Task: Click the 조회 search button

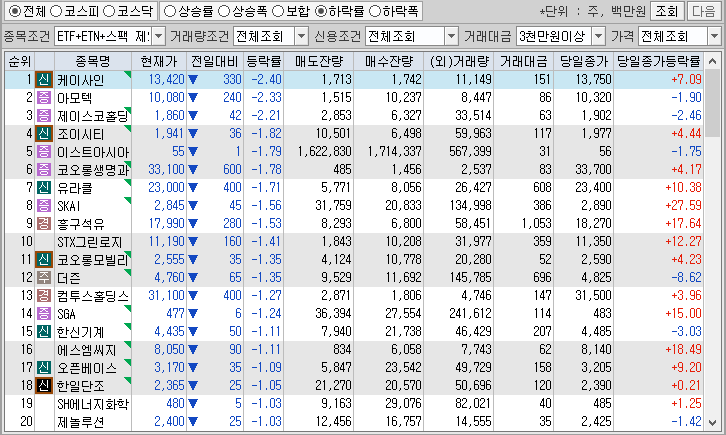Action: [666, 11]
